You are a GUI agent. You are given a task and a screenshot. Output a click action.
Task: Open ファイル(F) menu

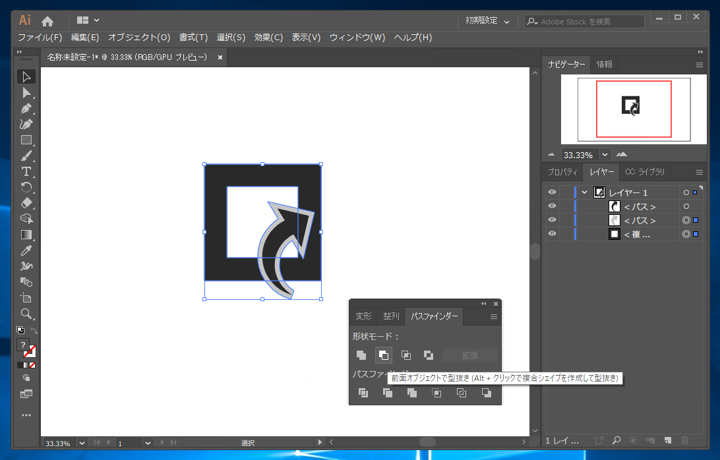(x=40, y=38)
